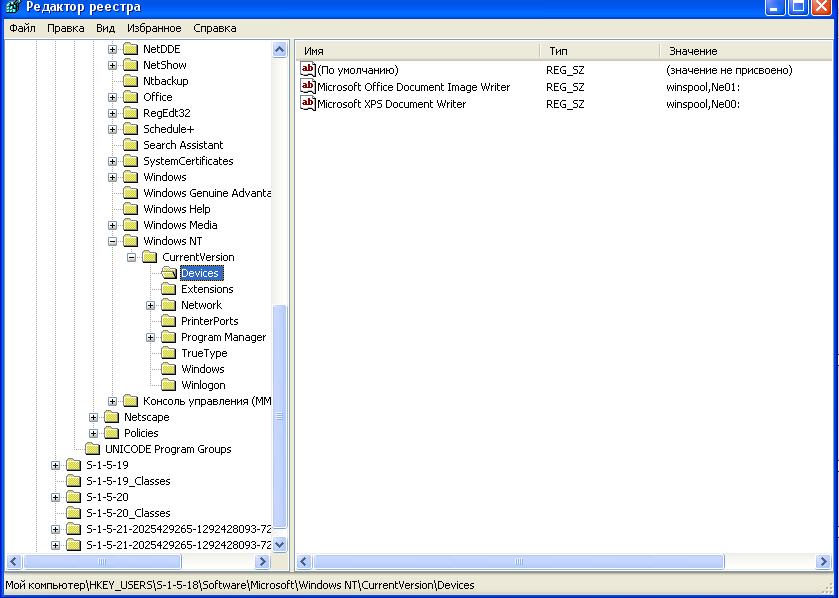
Task: Expand the S-1-5-19 key
Action: pyautogui.click(x=56, y=465)
